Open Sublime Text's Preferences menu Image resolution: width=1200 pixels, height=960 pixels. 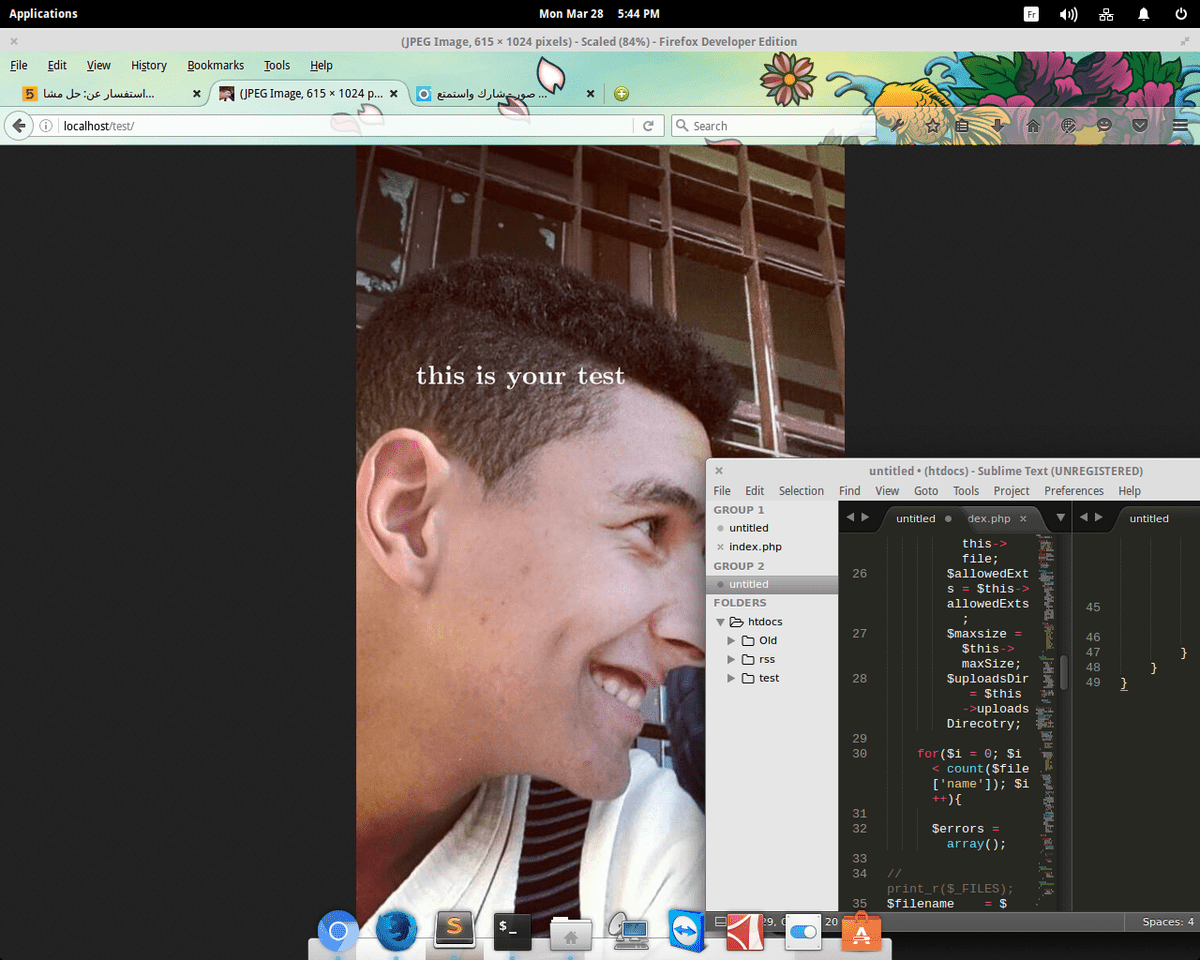pyautogui.click(x=1073, y=490)
